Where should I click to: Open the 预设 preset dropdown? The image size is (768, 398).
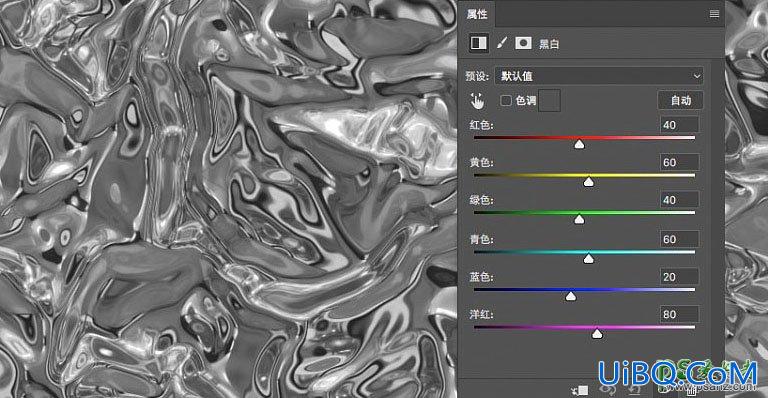click(599, 76)
